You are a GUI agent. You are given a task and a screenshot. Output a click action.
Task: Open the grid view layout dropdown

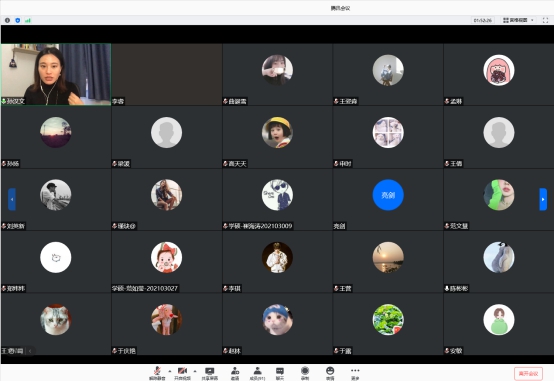pos(518,20)
